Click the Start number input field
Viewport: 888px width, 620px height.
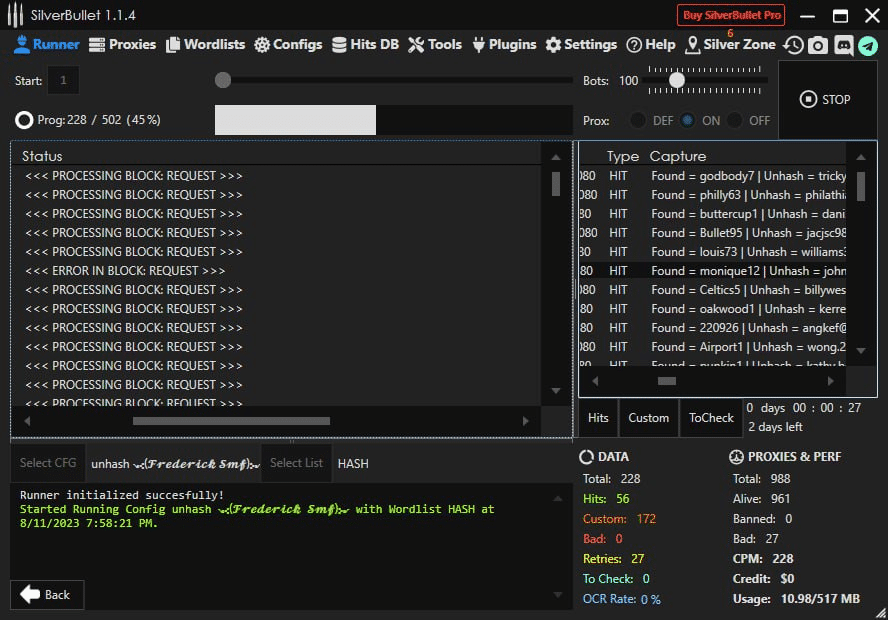coord(63,80)
